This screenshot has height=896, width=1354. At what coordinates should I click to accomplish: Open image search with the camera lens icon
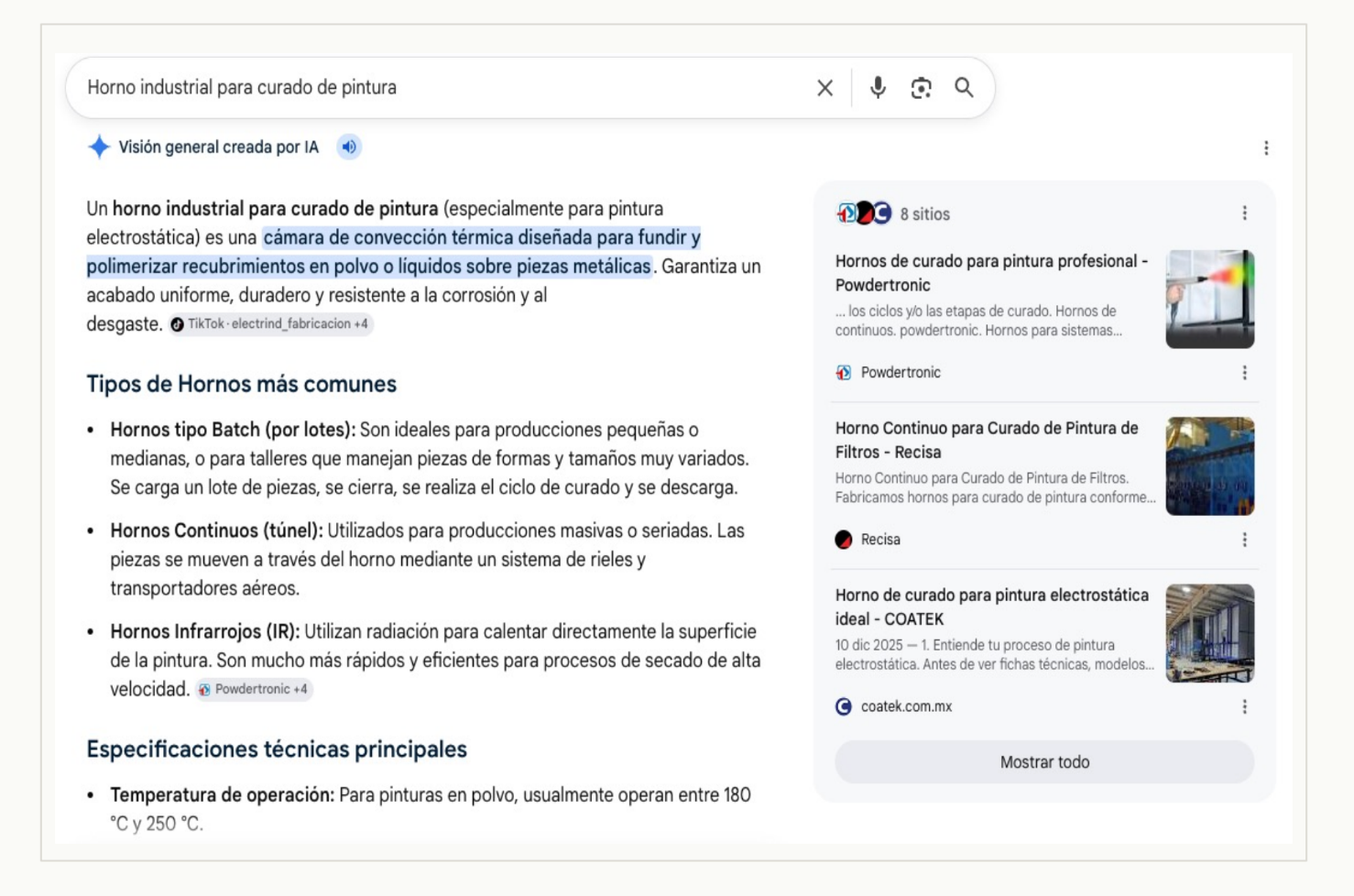point(921,88)
